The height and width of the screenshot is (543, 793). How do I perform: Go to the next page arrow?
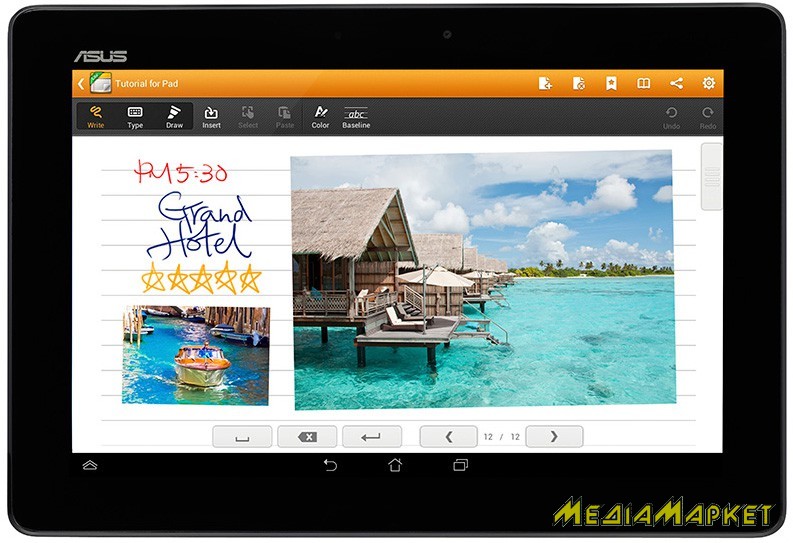pos(554,436)
